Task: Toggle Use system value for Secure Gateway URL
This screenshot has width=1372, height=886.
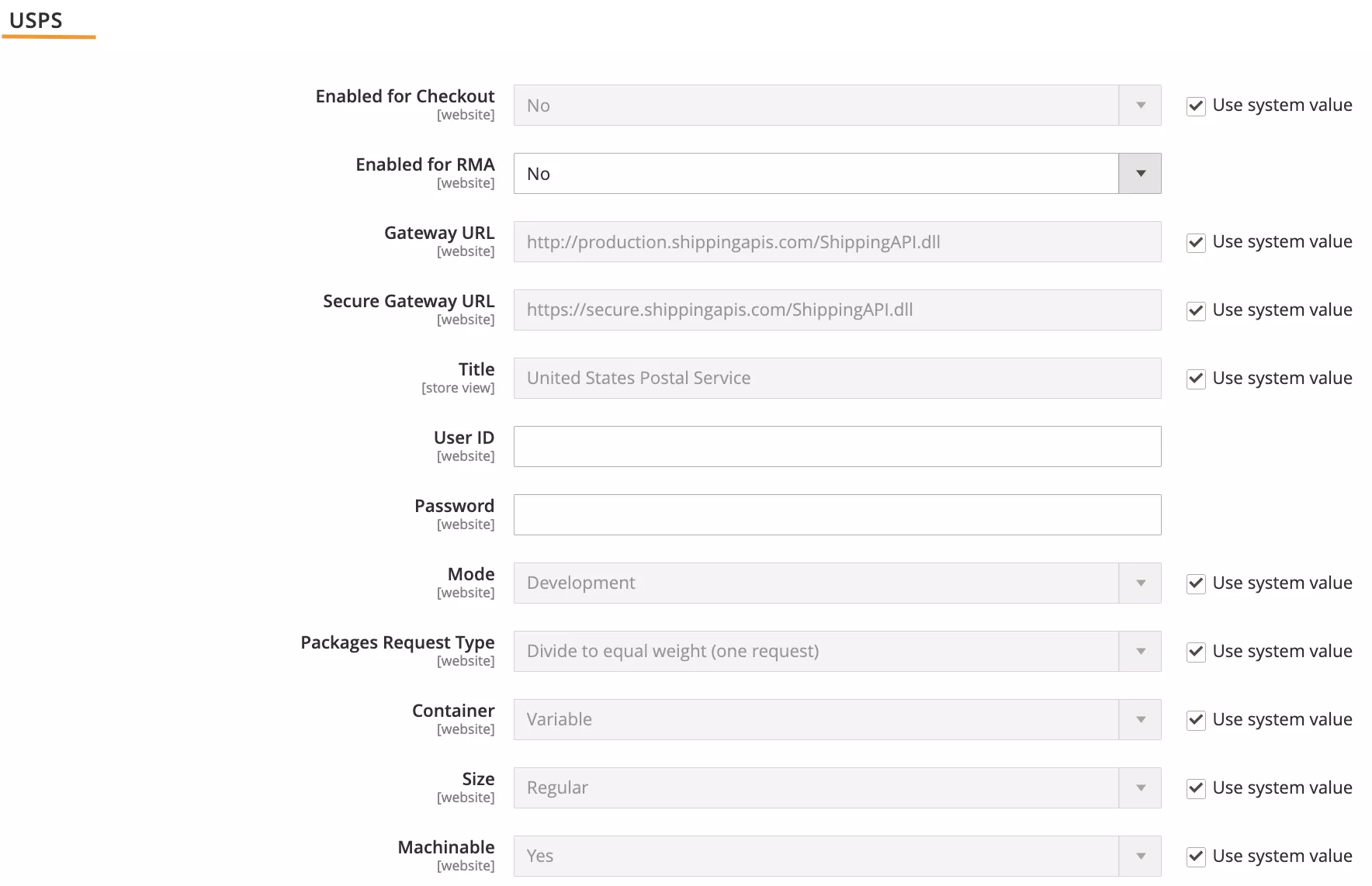Action: click(1196, 311)
